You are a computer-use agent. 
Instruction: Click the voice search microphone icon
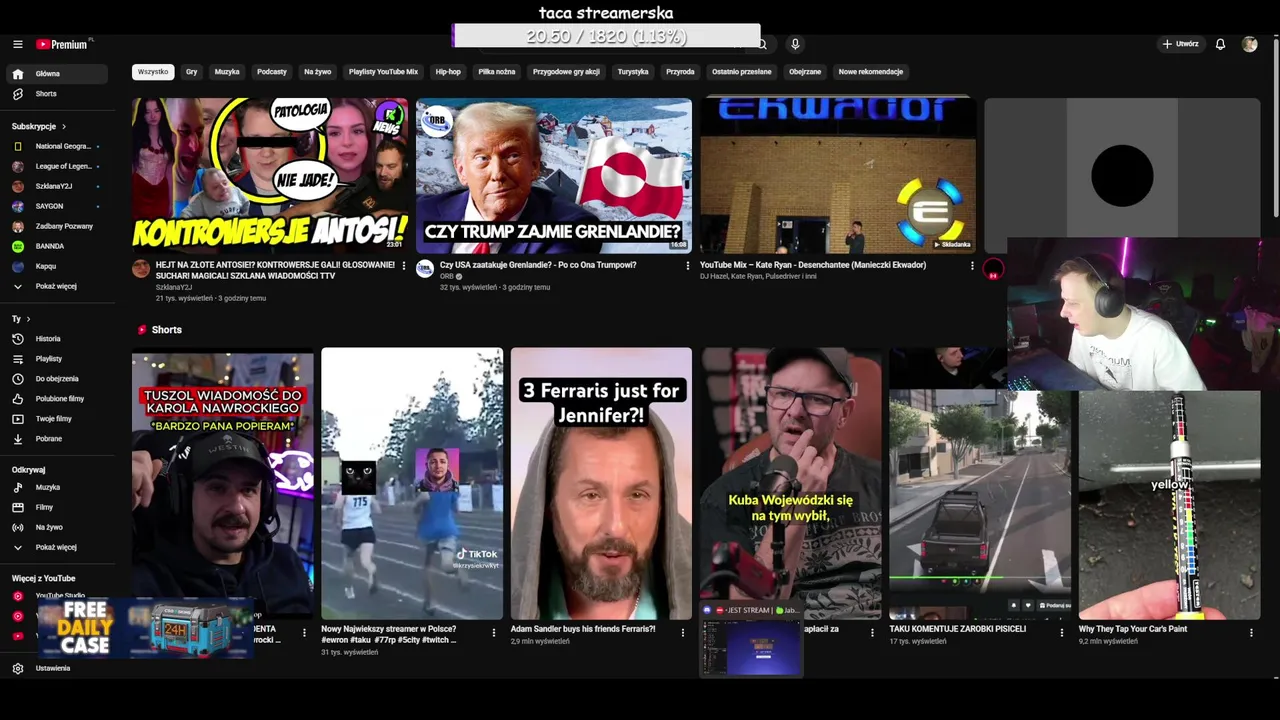pos(795,44)
